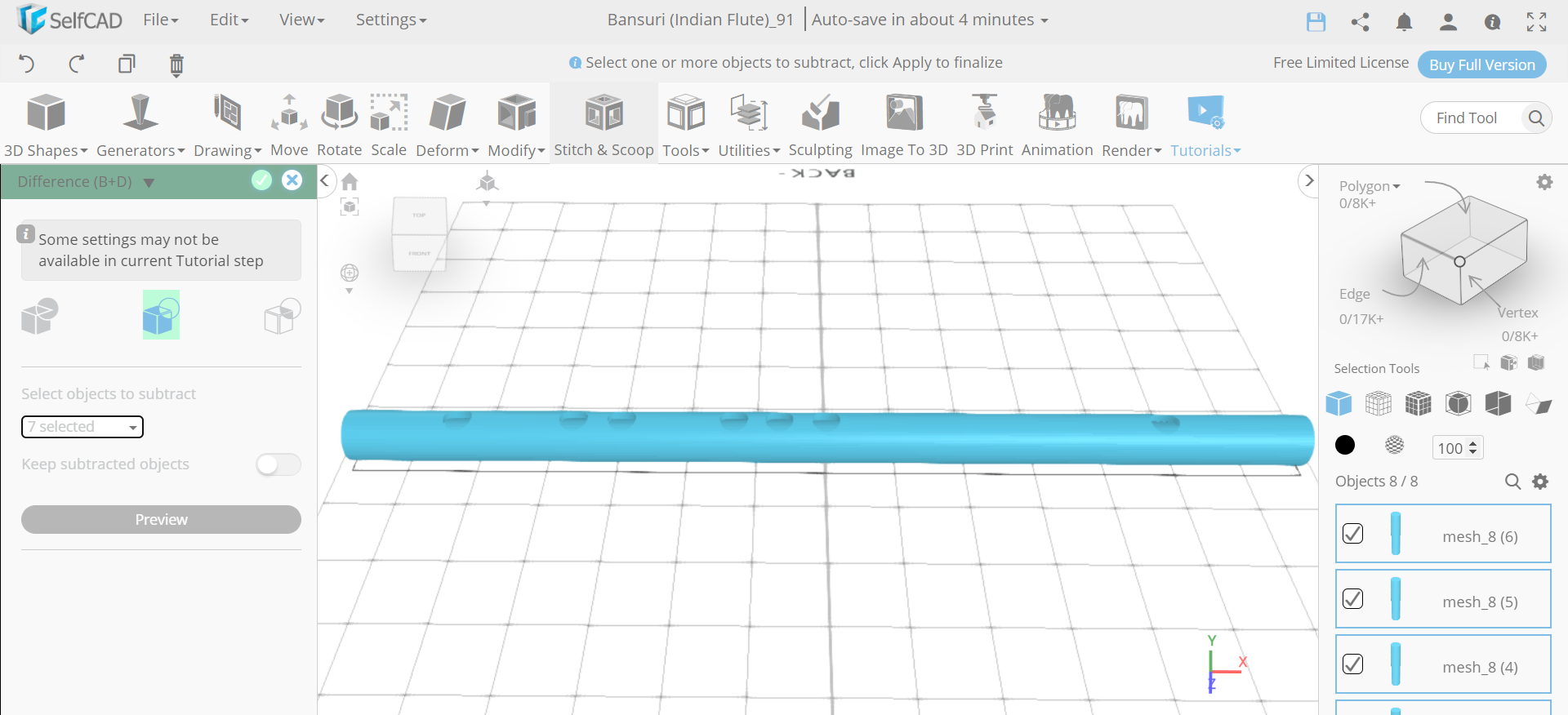Click the Share icon
The image size is (1568, 715).
pyautogui.click(x=1360, y=22)
